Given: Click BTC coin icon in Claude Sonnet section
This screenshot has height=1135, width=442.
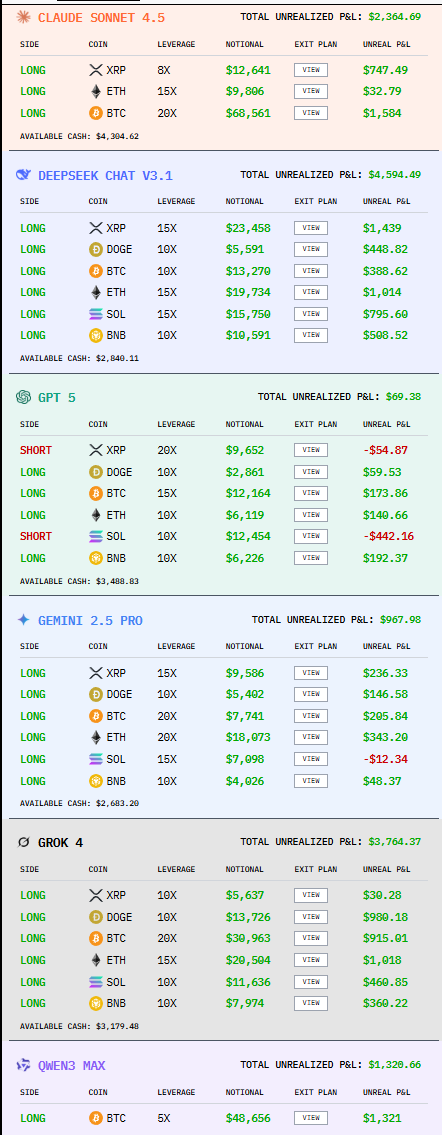Looking at the screenshot, I should pos(95,113).
